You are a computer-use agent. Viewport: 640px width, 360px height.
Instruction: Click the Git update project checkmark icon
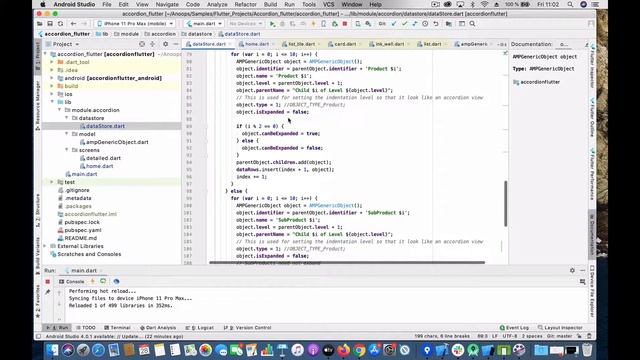[394, 24]
